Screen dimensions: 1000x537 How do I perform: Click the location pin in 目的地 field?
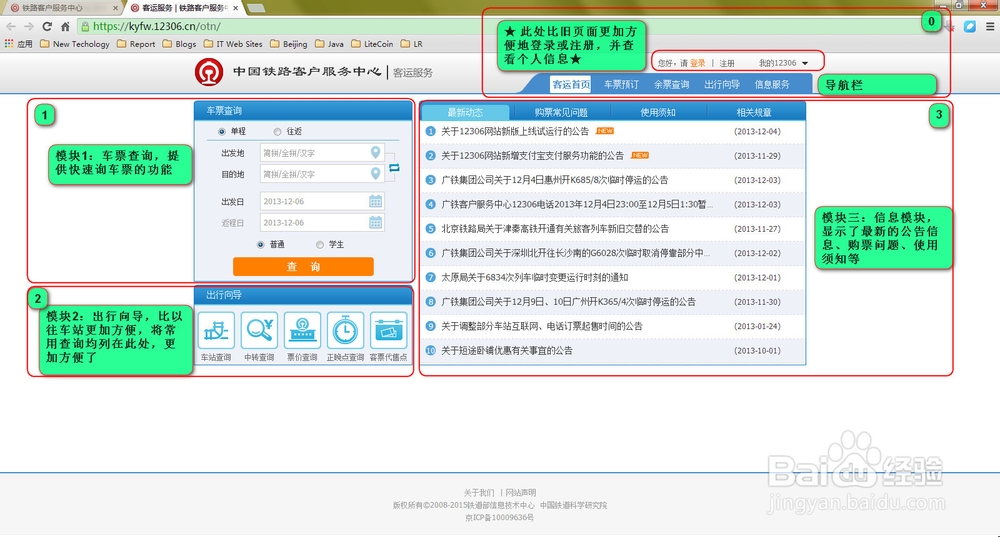pos(376,173)
